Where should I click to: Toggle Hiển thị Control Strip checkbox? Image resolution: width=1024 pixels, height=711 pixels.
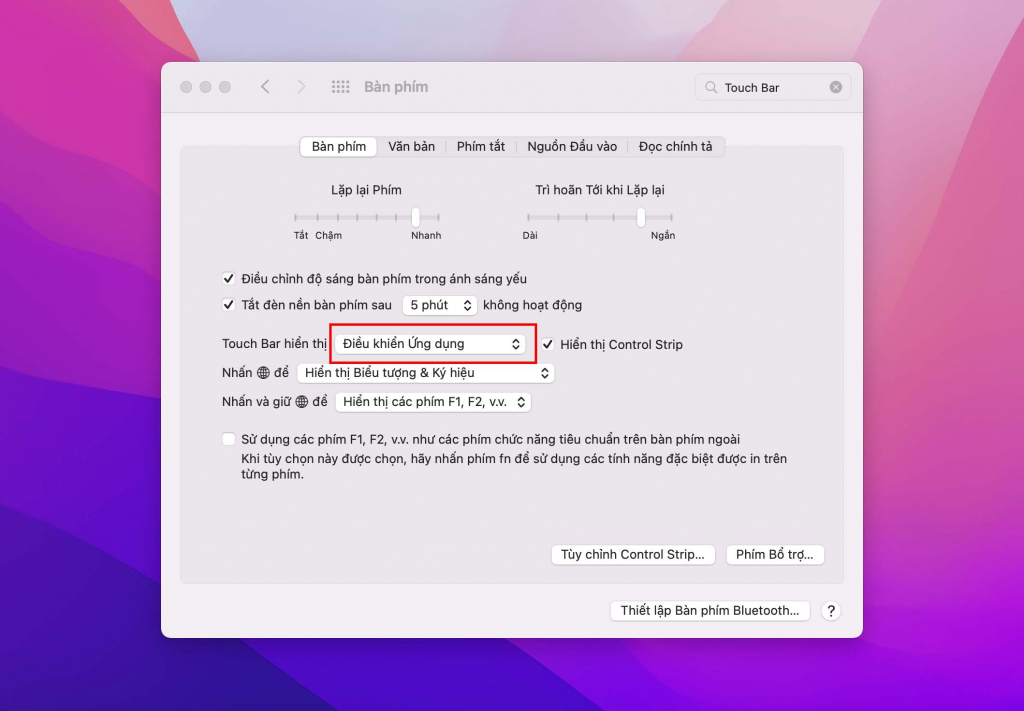pos(547,344)
